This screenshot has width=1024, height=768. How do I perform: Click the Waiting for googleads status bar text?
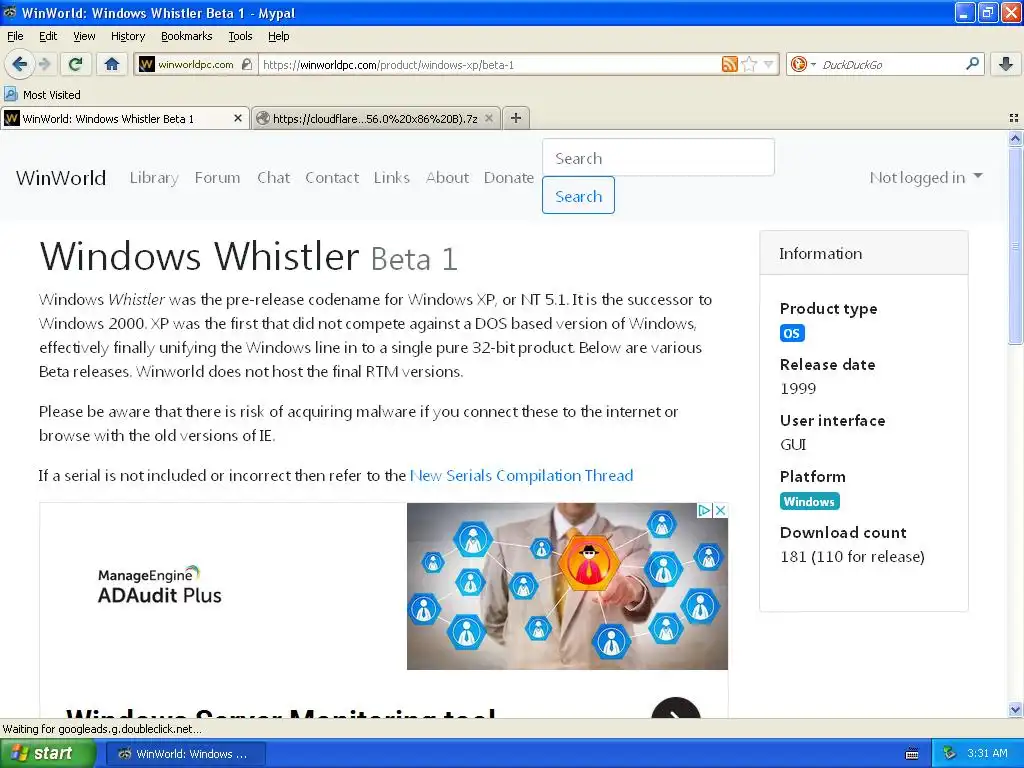coord(102,729)
